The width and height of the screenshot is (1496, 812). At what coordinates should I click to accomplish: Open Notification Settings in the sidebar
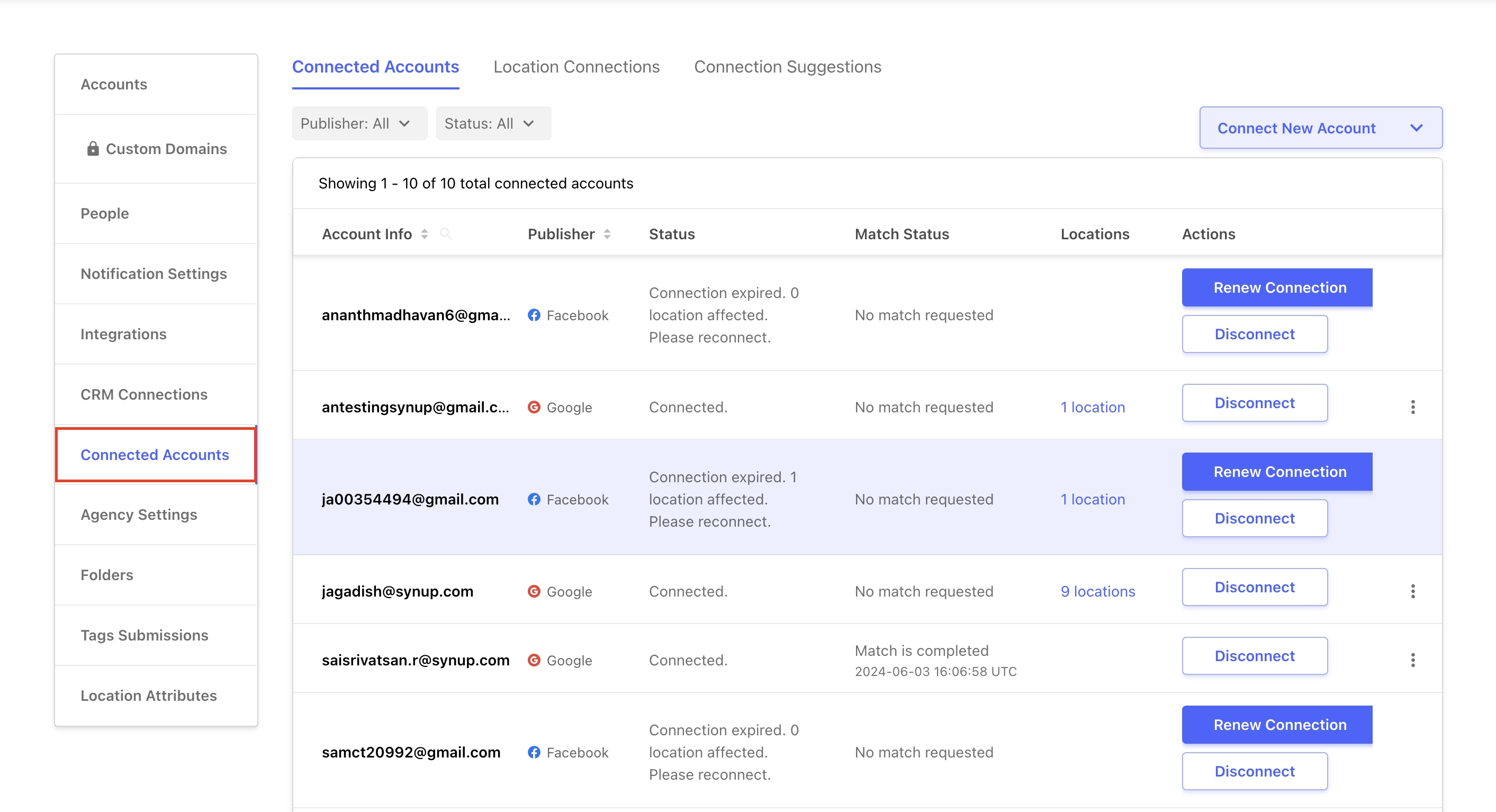tap(156, 274)
